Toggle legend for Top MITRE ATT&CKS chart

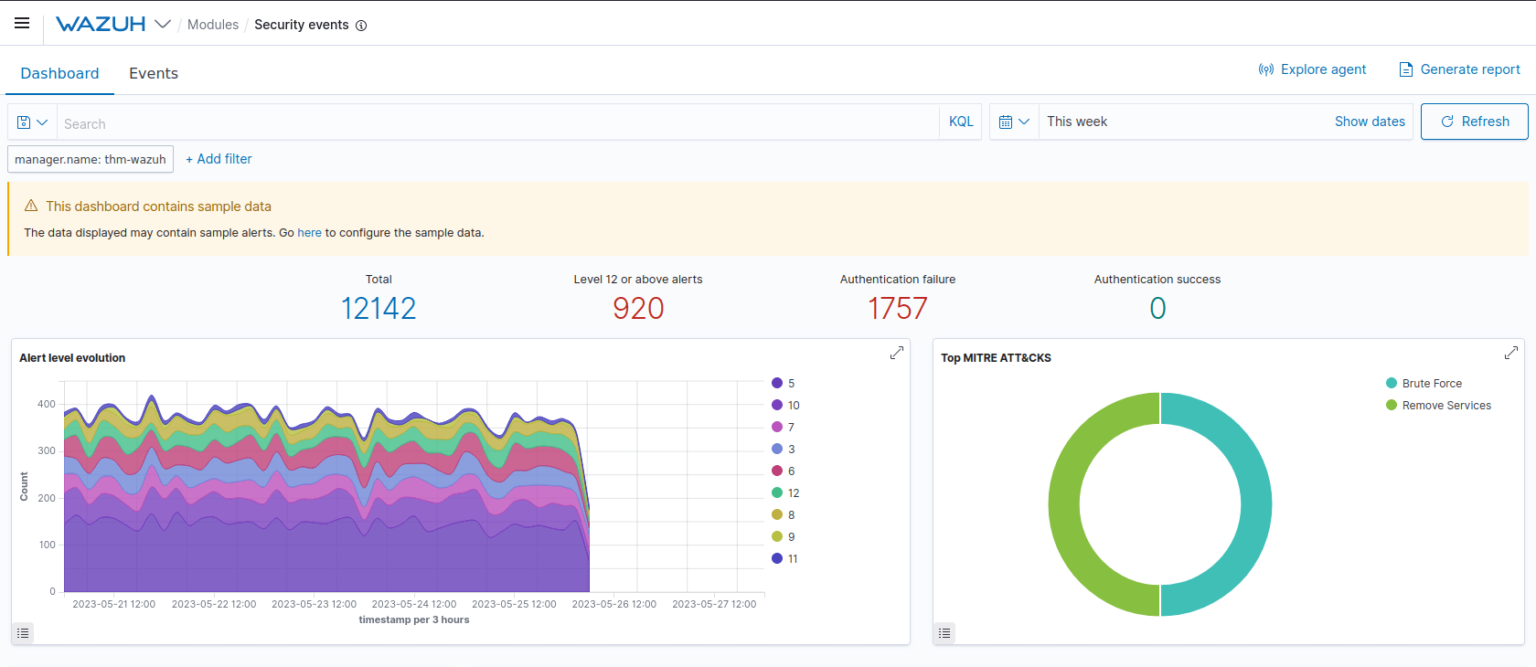click(x=945, y=632)
